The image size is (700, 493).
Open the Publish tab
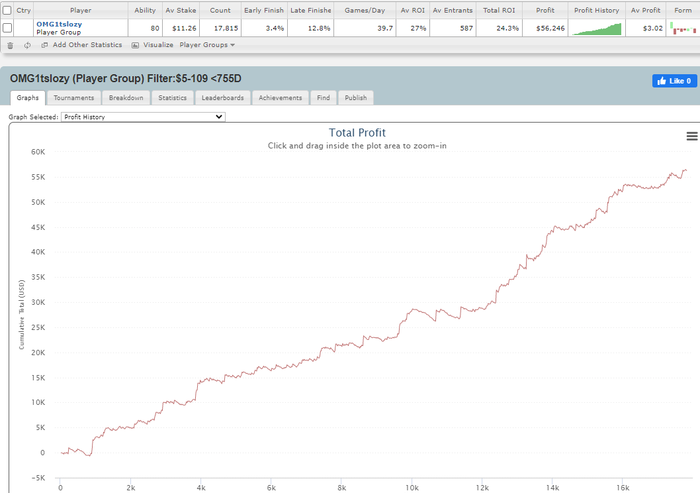click(x=355, y=98)
